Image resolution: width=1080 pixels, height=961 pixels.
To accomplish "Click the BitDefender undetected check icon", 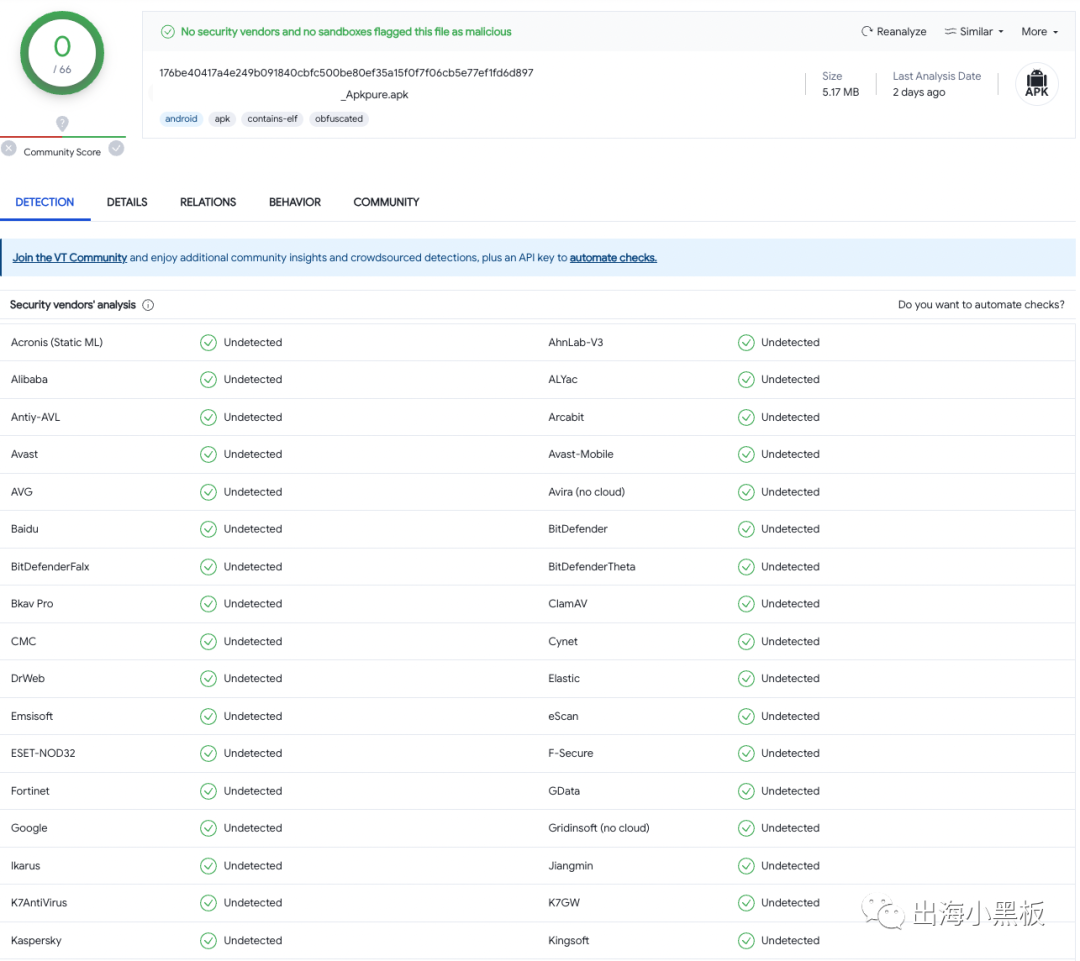I will [x=746, y=529].
